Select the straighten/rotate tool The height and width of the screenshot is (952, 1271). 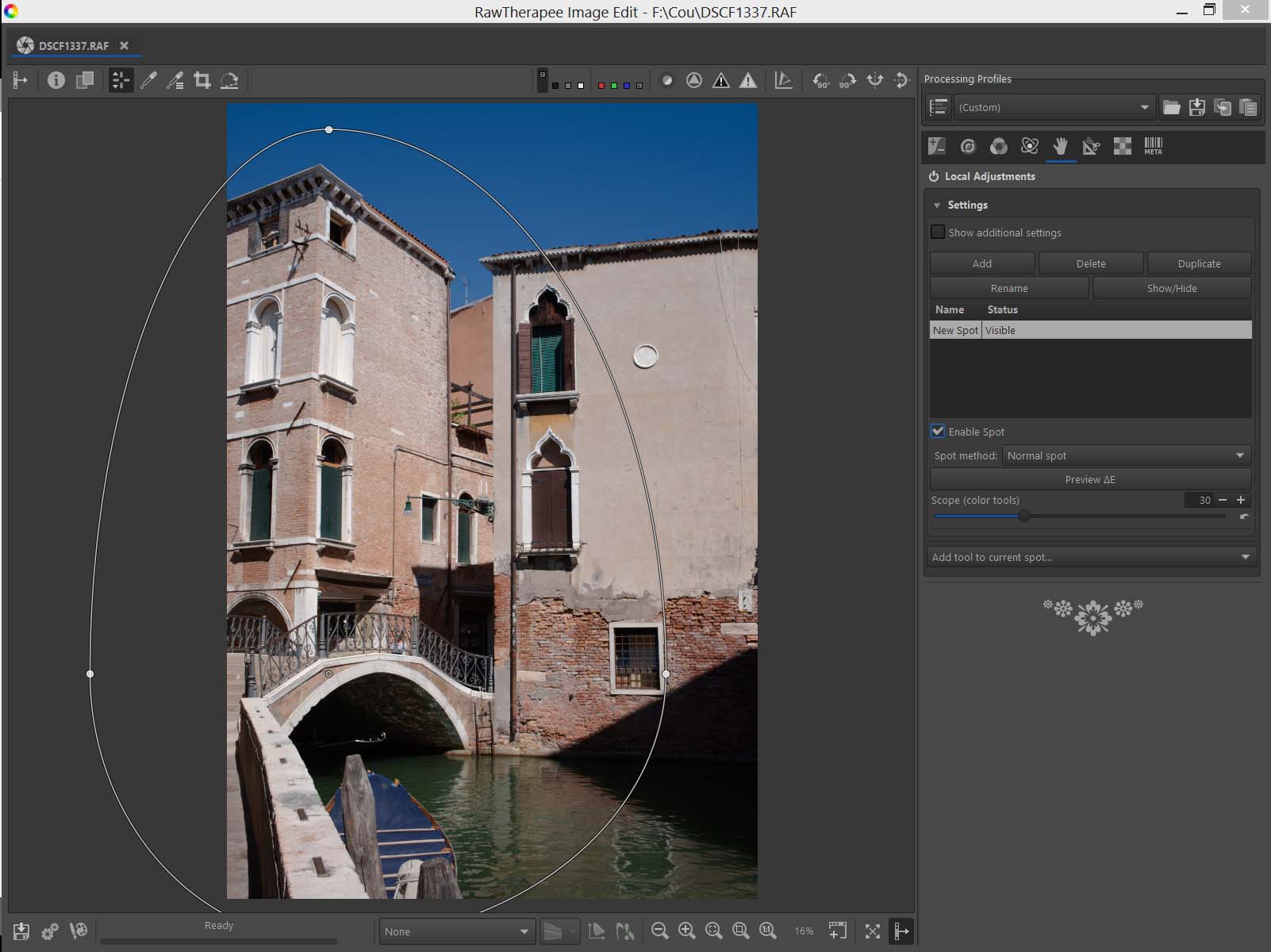tap(229, 80)
